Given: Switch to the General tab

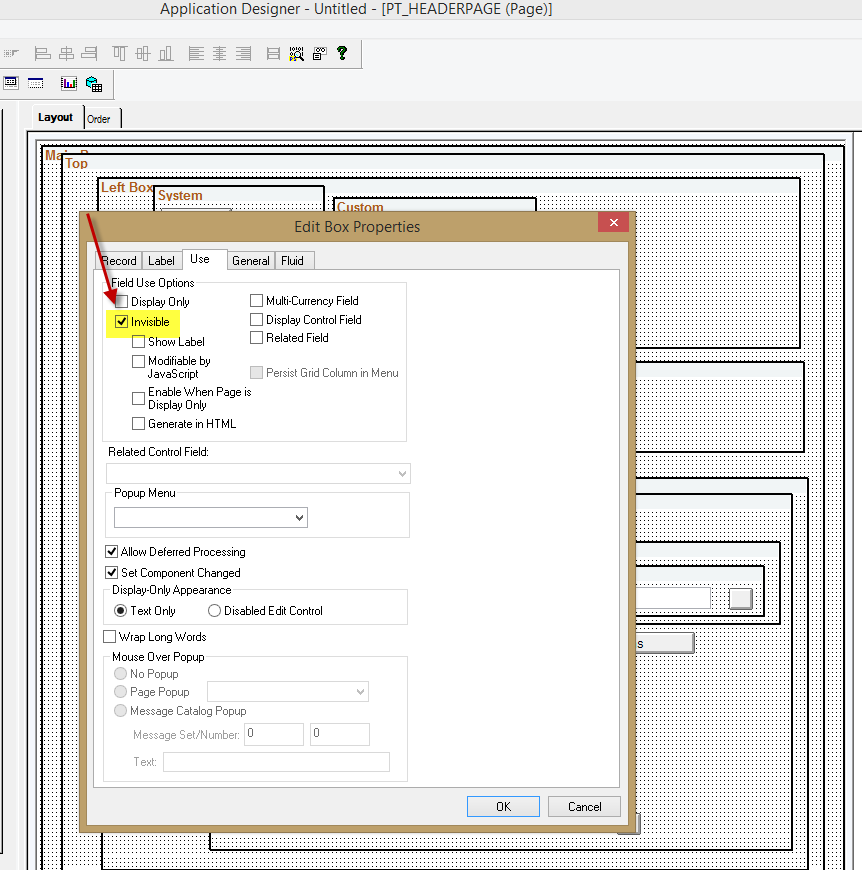Looking at the screenshot, I should click(x=250, y=260).
